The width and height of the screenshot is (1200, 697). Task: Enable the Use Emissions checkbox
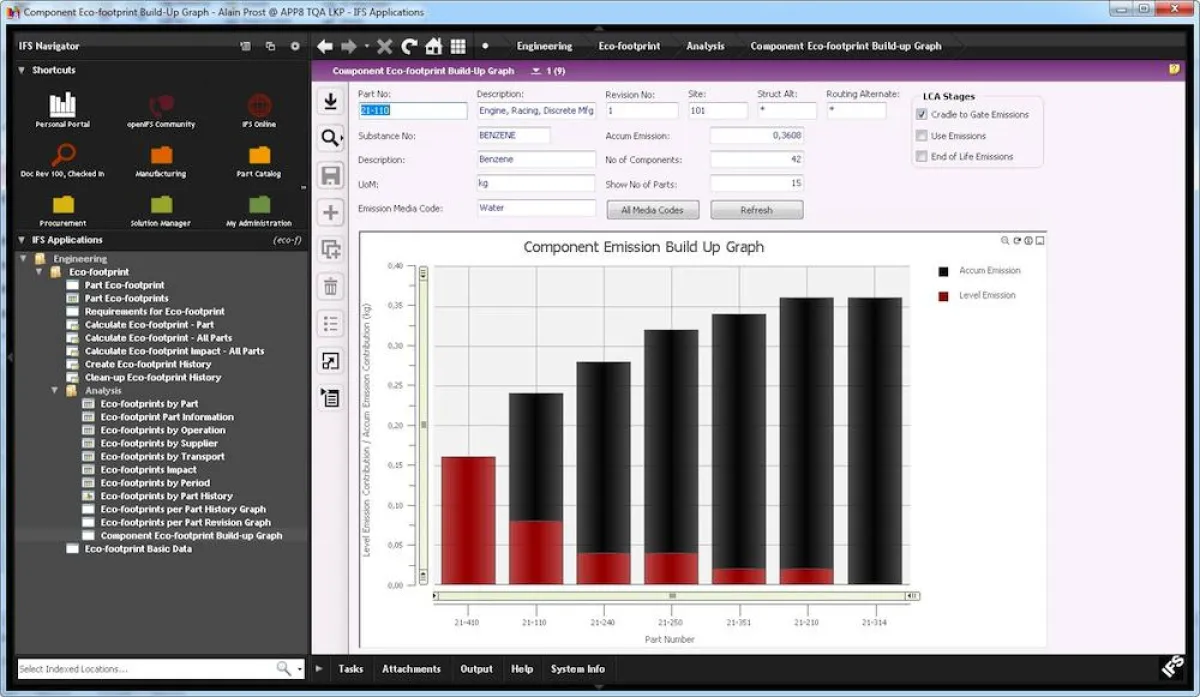coord(922,135)
